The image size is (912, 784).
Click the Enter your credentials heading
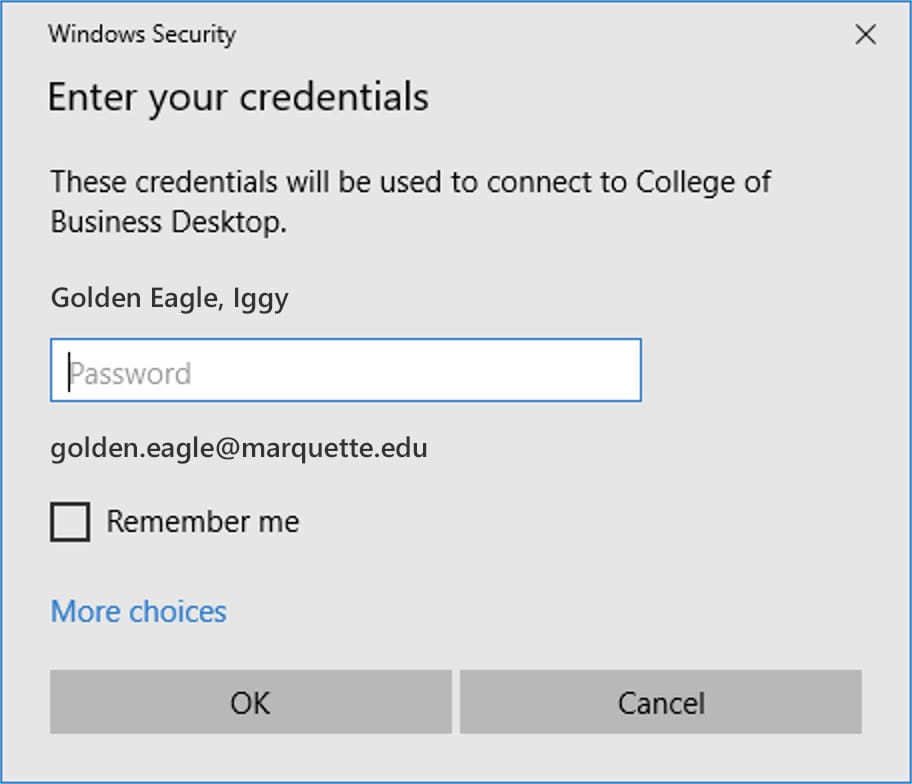tap(238, 97)
